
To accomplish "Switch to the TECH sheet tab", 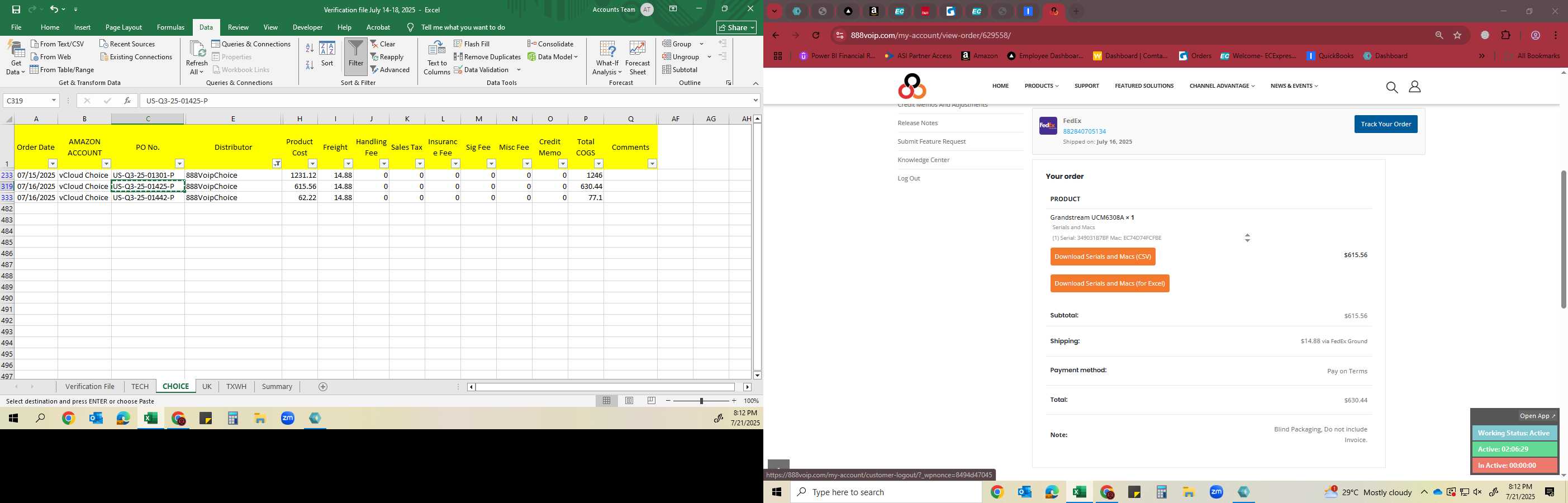I will 140,387.
